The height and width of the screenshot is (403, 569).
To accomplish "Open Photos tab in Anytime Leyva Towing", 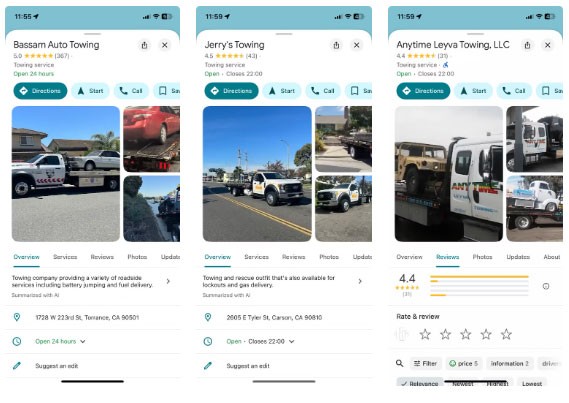I will coord(482,257).
